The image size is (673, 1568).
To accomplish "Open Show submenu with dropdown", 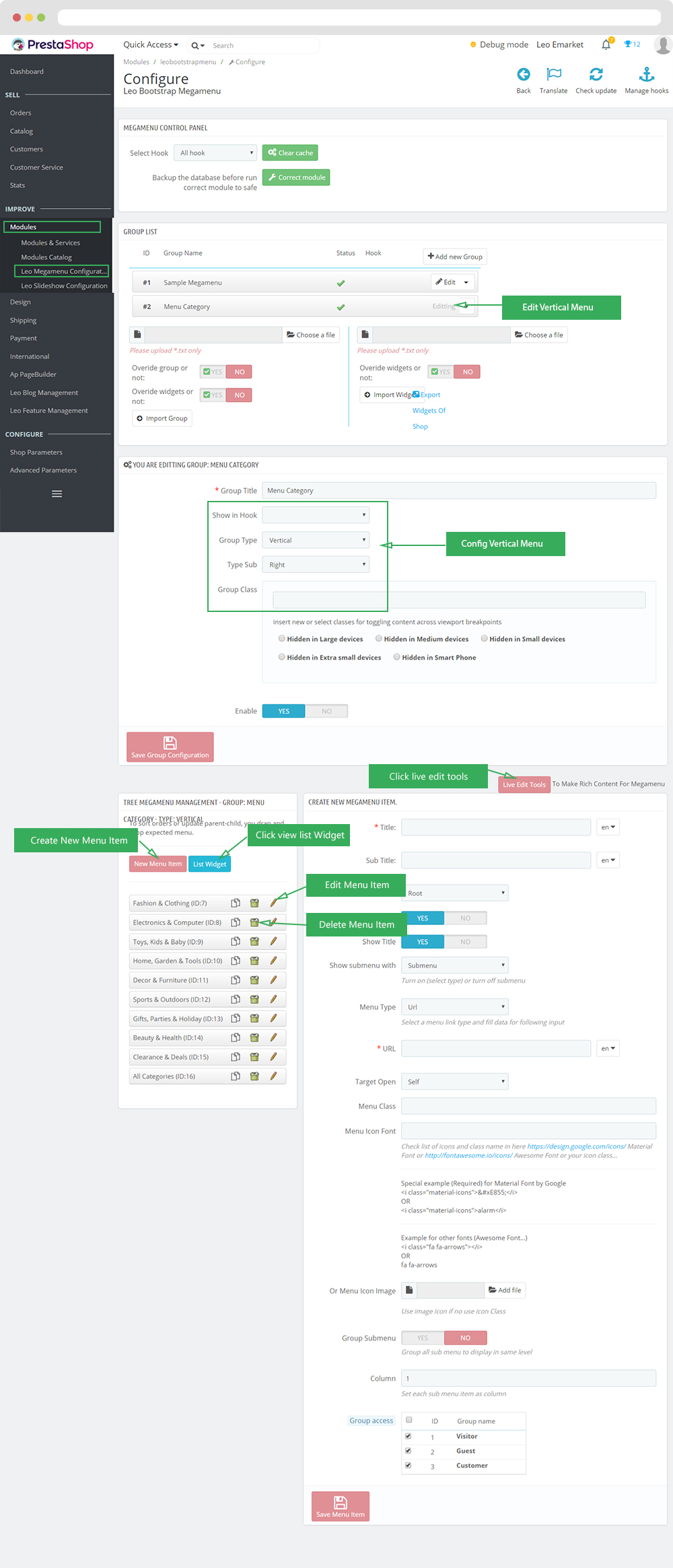I will click(x=454, y=965).
